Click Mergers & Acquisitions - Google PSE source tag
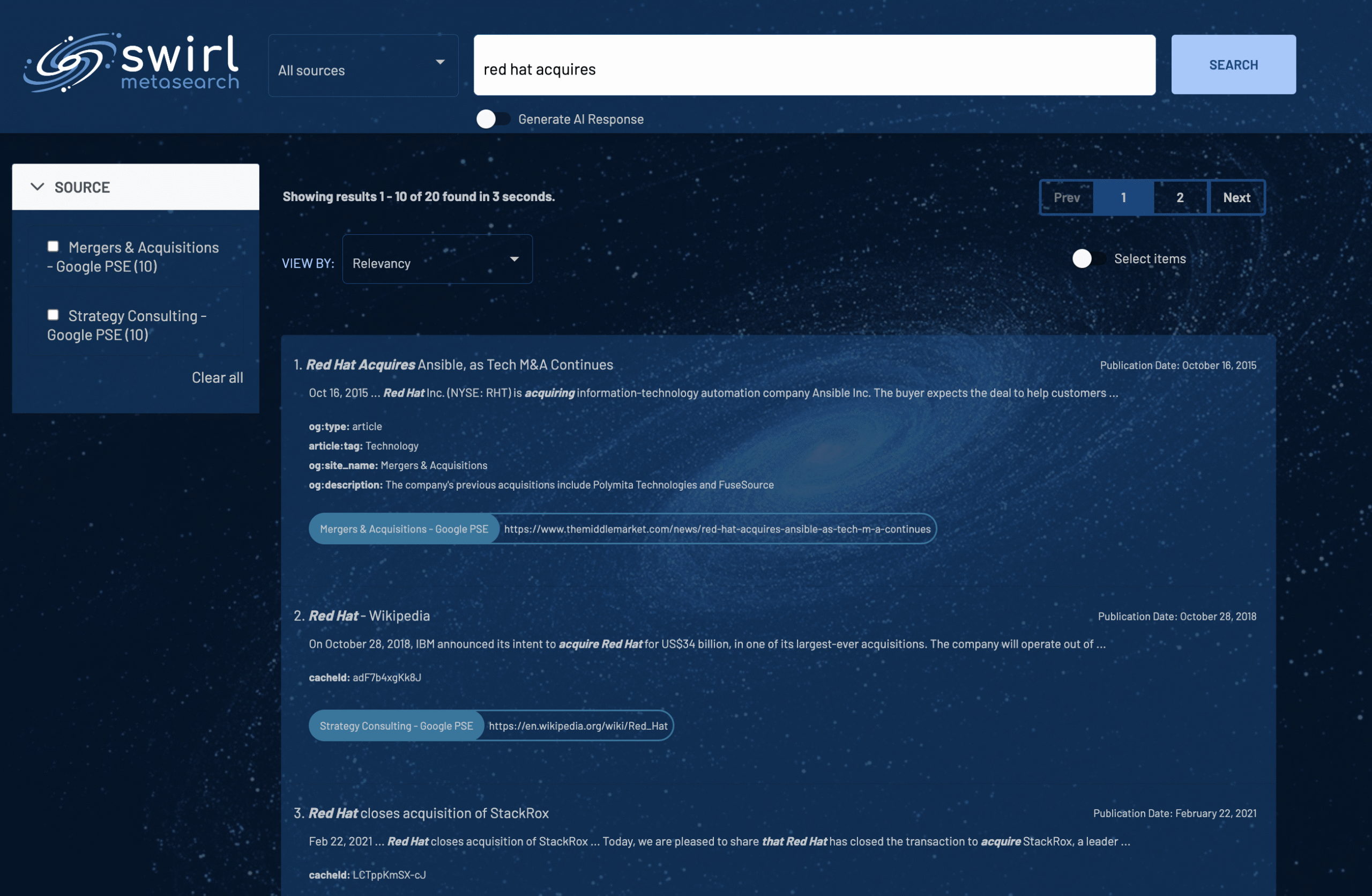Screen dimensions: 1372x896 404,529
